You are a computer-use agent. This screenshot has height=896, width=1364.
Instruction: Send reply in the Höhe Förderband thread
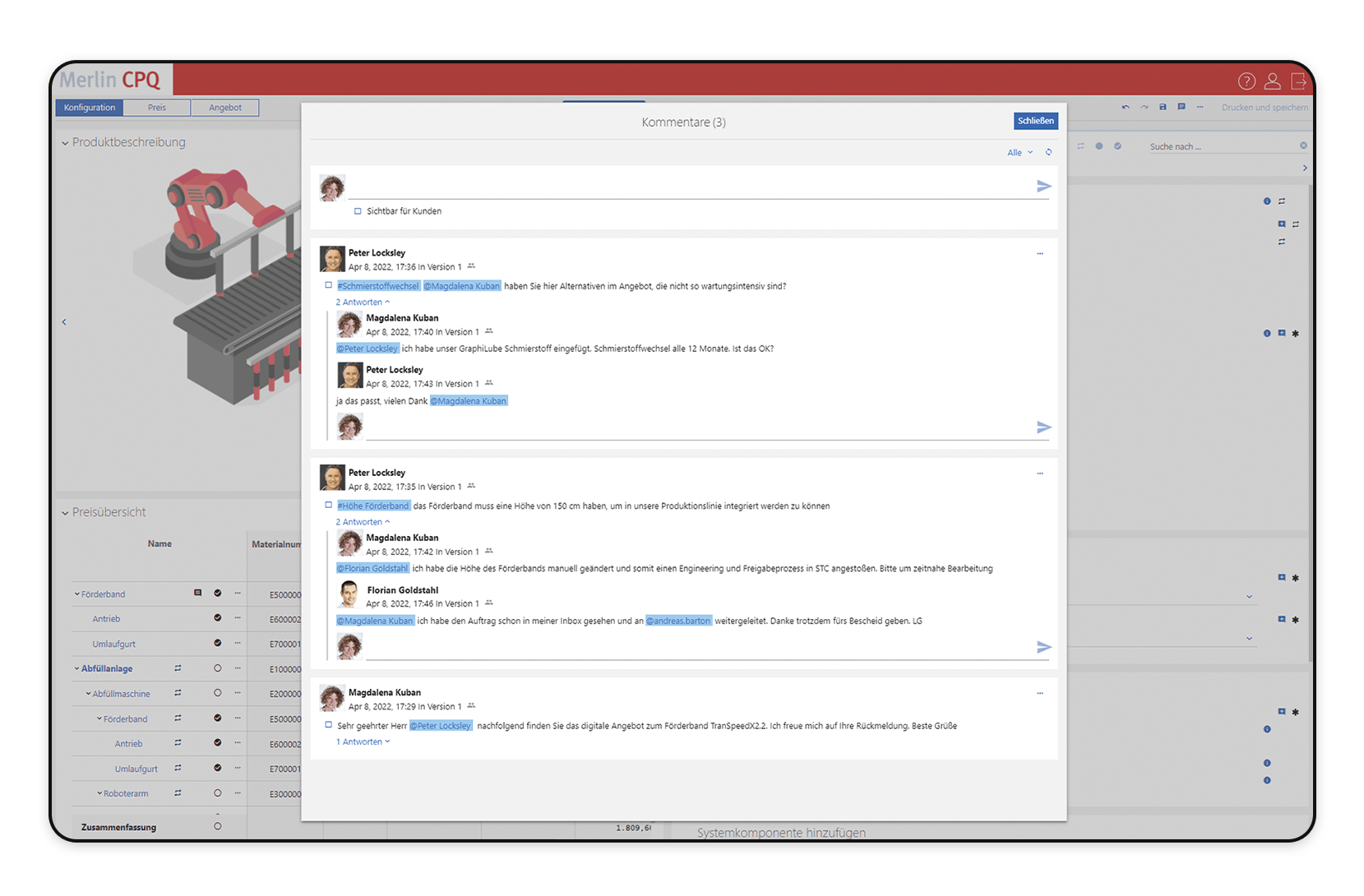pyautogui.click(x=1044, y=647)
